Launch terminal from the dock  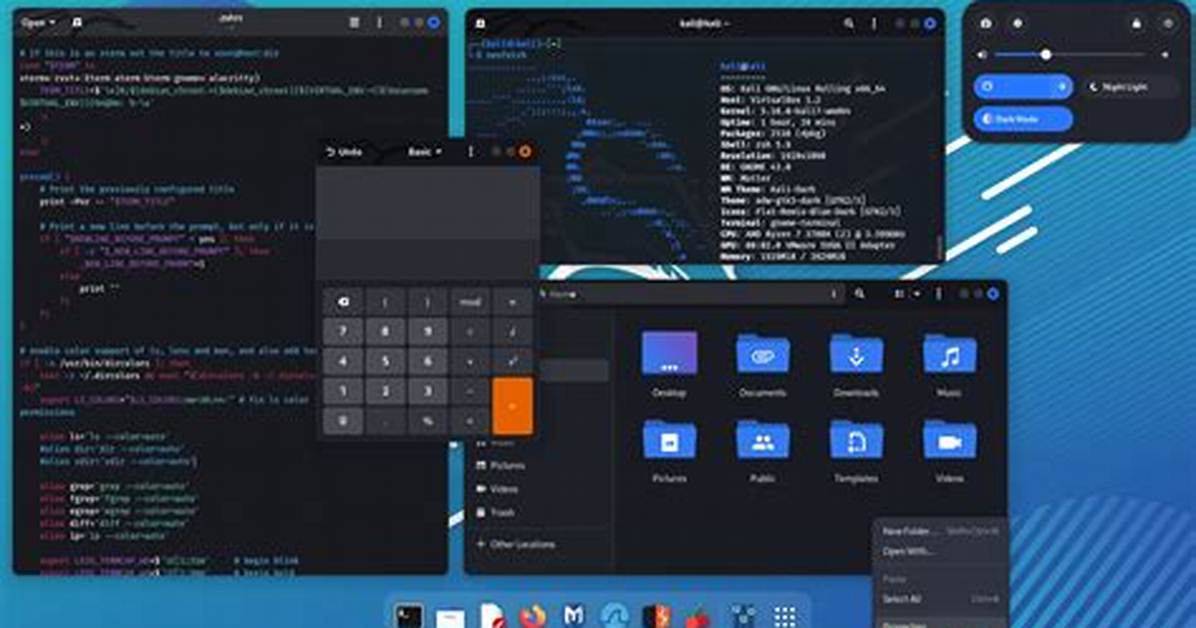pos(409,615)
